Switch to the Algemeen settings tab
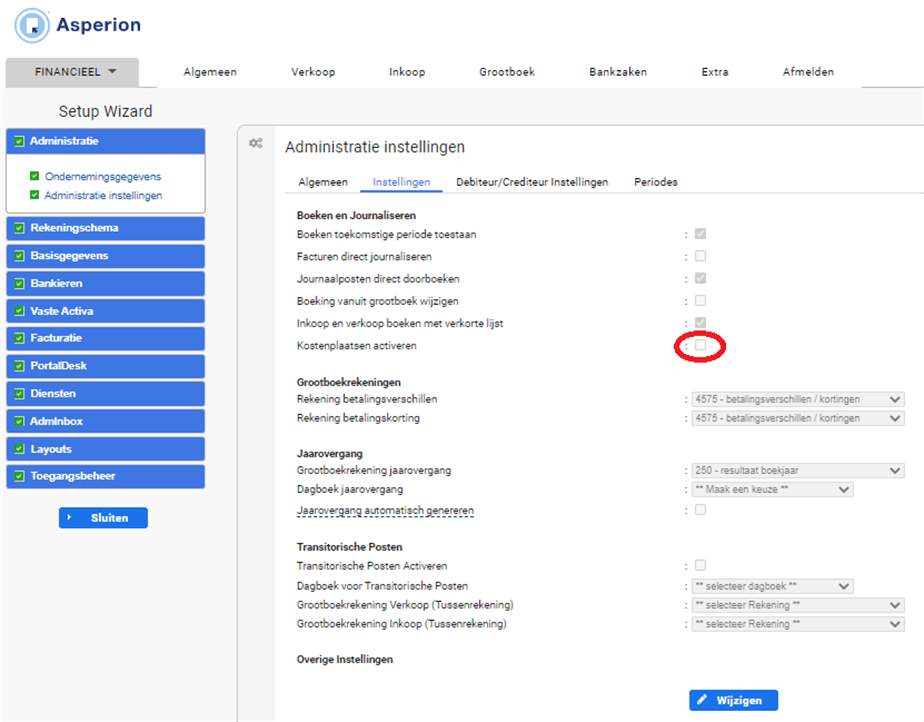Screen dimensions: 924x722 [x=323, y=182]
